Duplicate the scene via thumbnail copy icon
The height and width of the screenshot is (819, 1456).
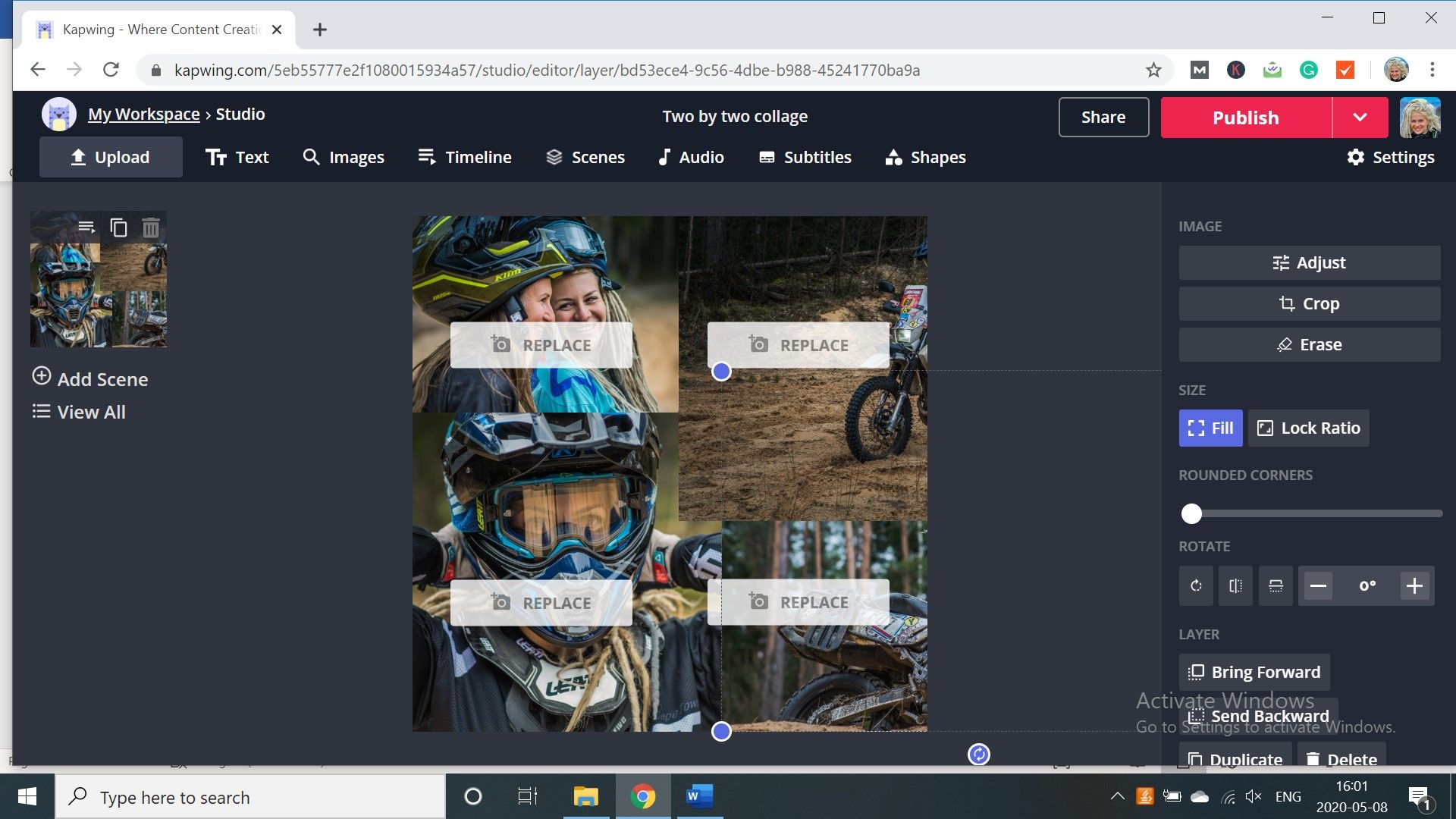point(118,227)
